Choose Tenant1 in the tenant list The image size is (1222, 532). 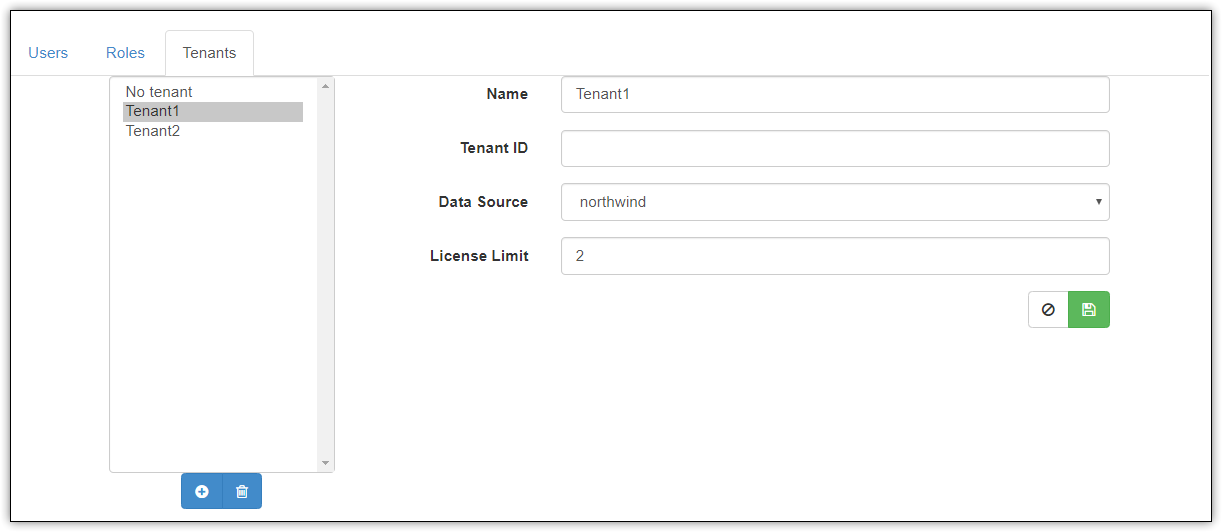152,111
